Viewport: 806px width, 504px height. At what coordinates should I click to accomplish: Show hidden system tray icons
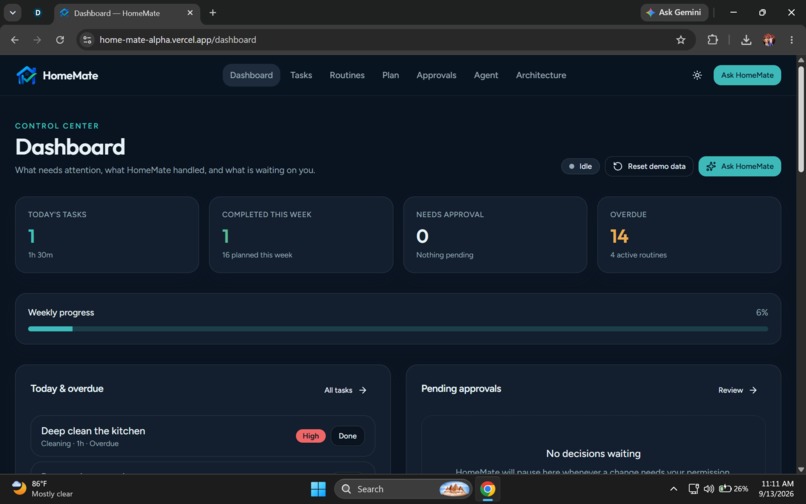[x=673, y=489]
